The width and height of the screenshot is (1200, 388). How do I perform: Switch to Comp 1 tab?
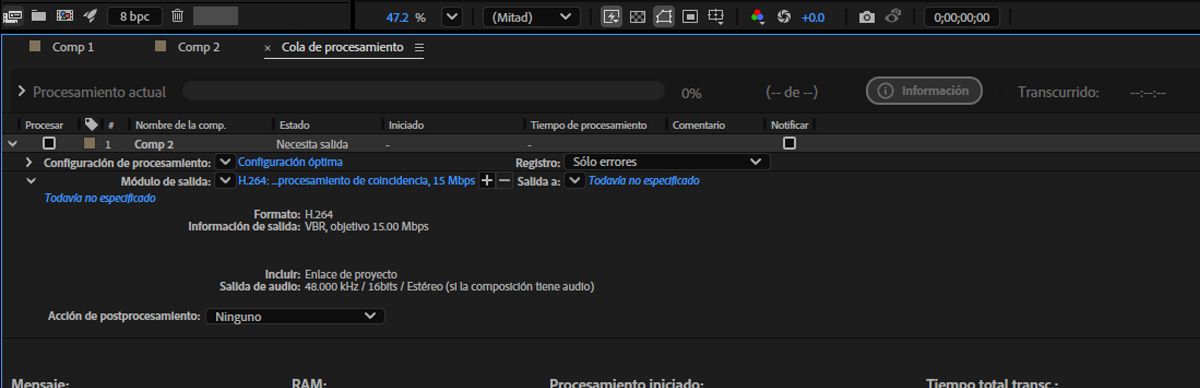click(x=73, y=47)
